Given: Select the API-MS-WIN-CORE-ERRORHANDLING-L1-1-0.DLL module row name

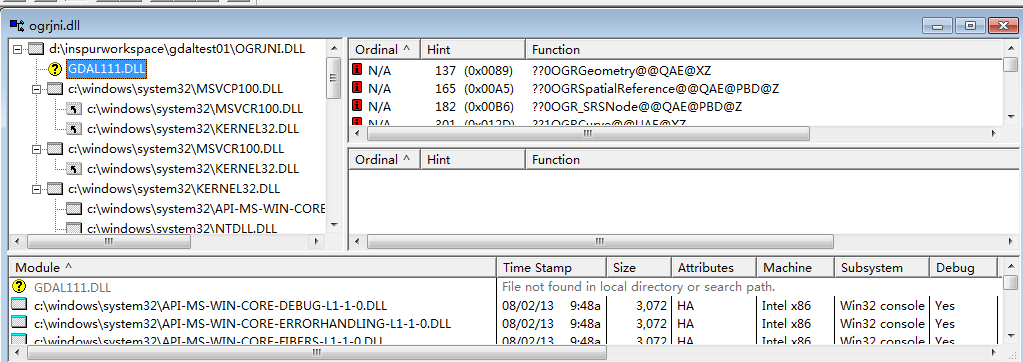Looking at the screenshot, I should coord(242,324).
